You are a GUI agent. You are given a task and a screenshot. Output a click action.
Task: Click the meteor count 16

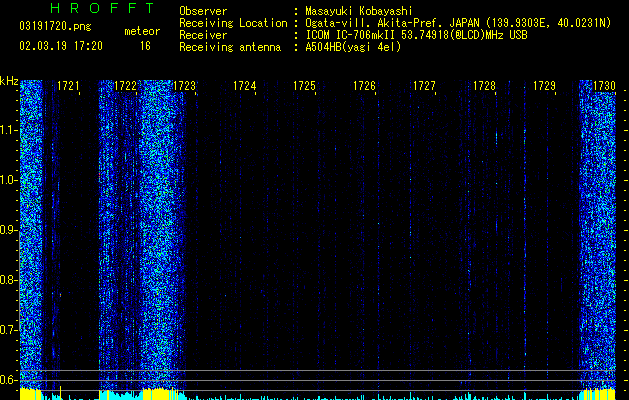click(145, 46)
